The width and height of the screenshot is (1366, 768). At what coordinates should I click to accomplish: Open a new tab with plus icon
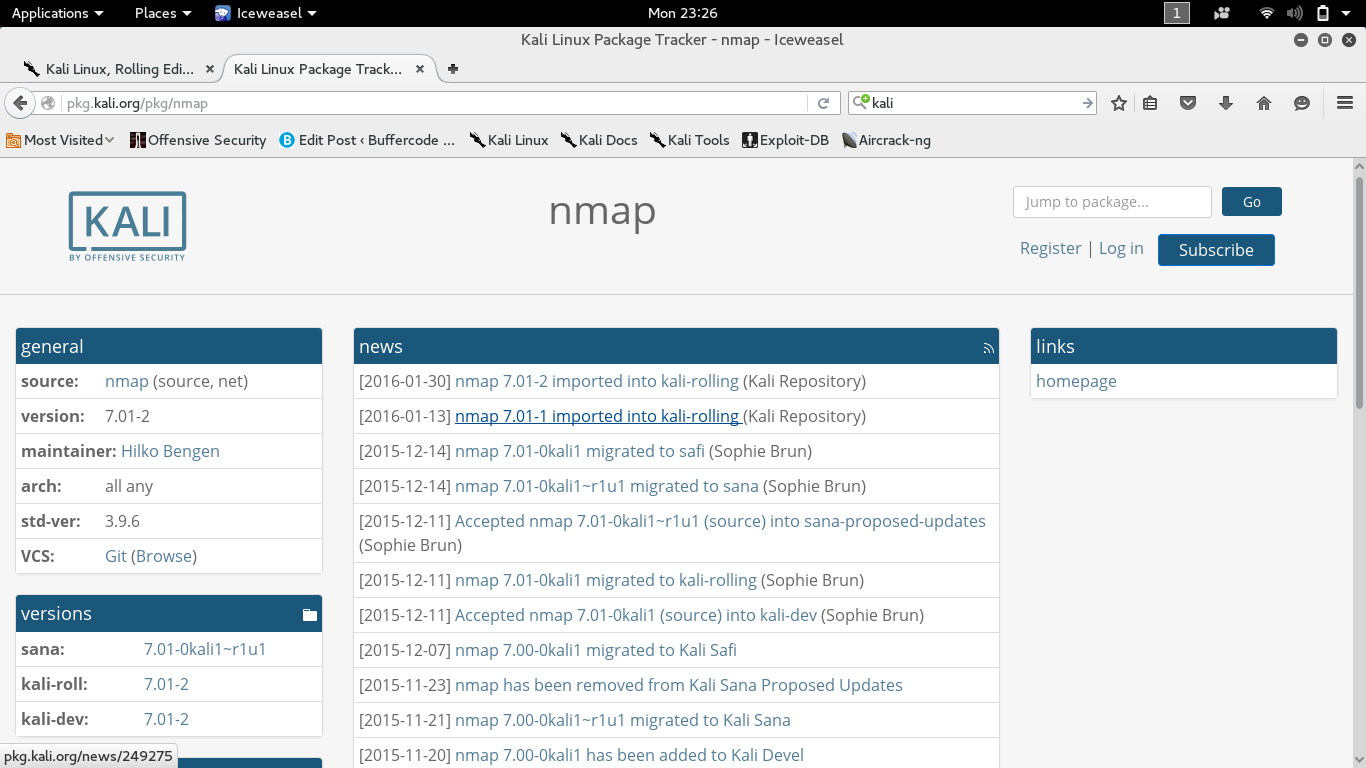coord(453,69)
